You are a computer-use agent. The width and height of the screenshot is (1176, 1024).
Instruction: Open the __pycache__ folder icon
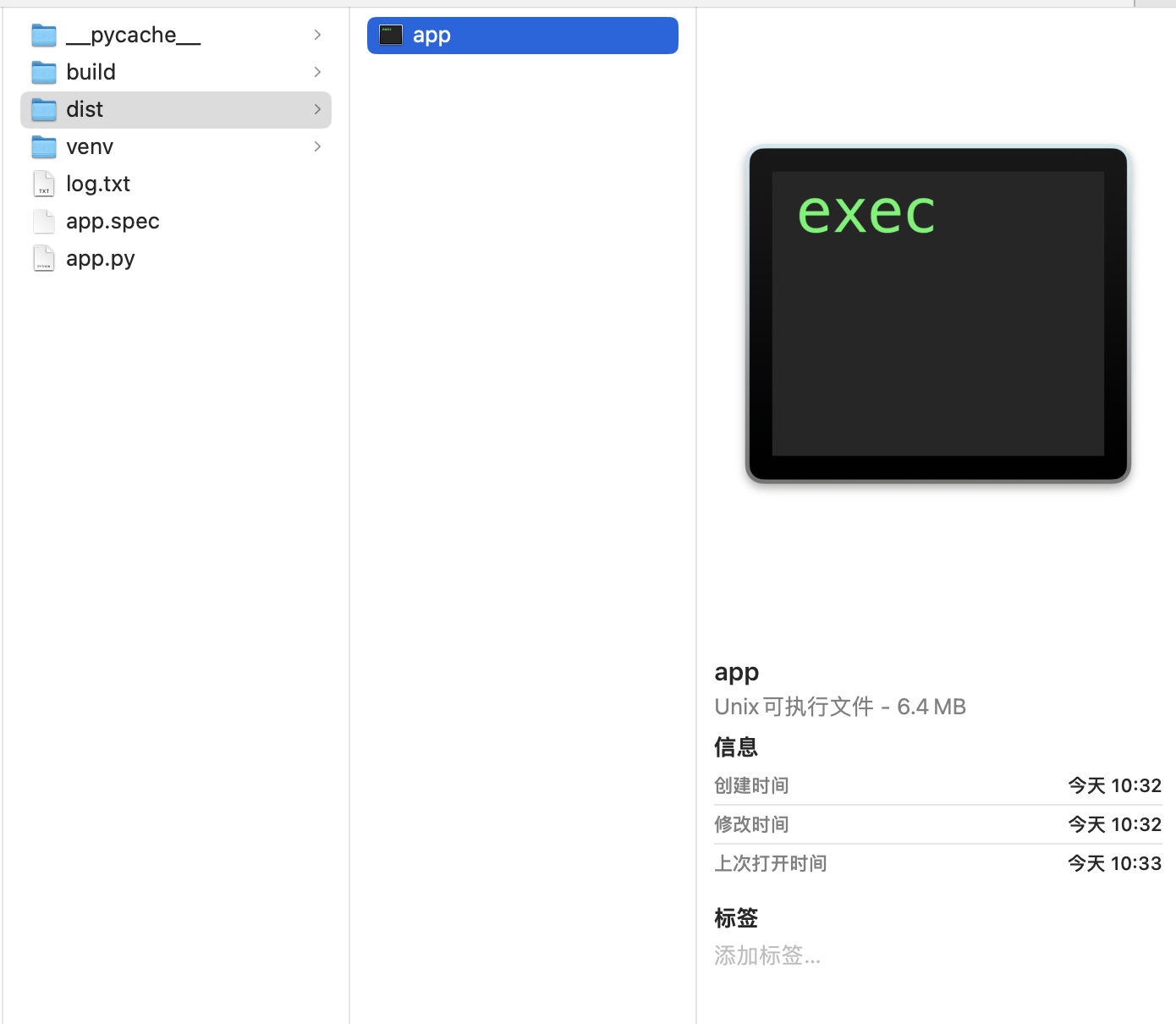[43, 35]
